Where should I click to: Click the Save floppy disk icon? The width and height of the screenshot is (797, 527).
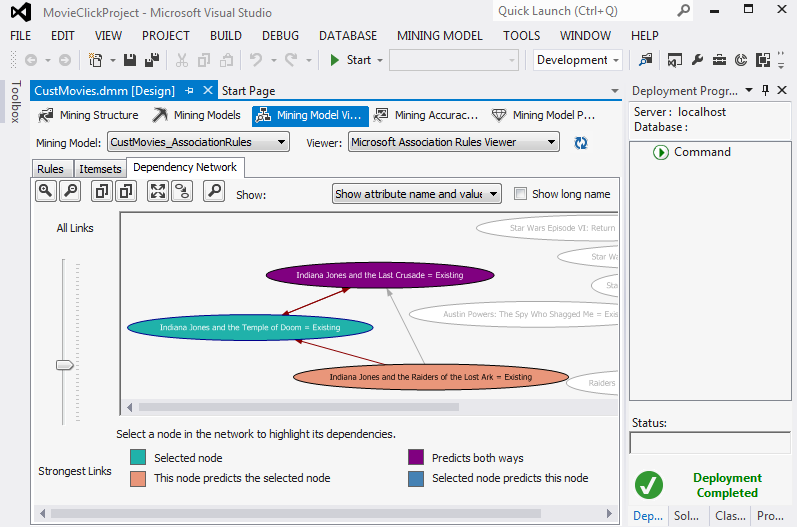pyautogui.click(x=130, y=60)
